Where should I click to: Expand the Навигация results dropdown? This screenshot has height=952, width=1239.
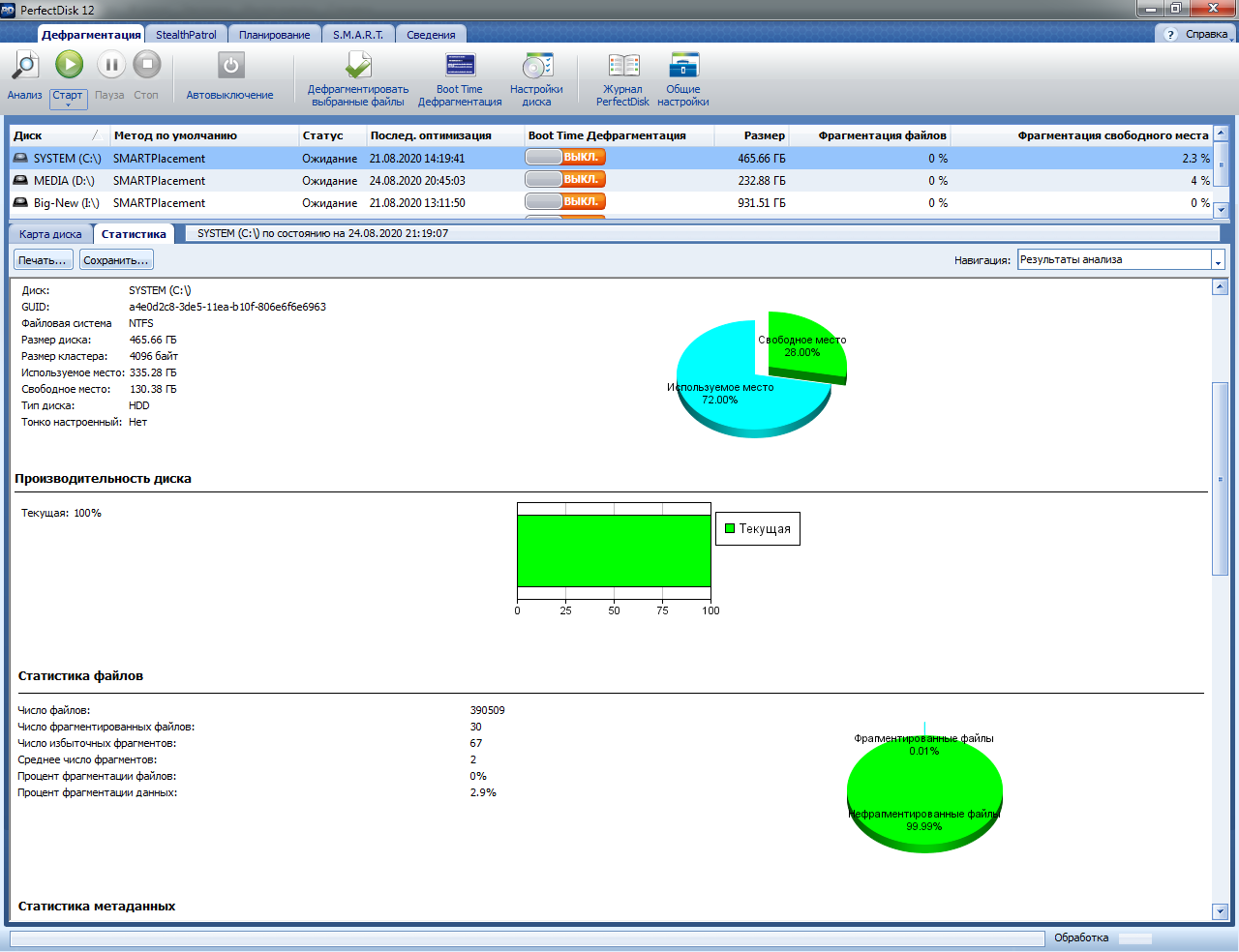point(1218,260)
